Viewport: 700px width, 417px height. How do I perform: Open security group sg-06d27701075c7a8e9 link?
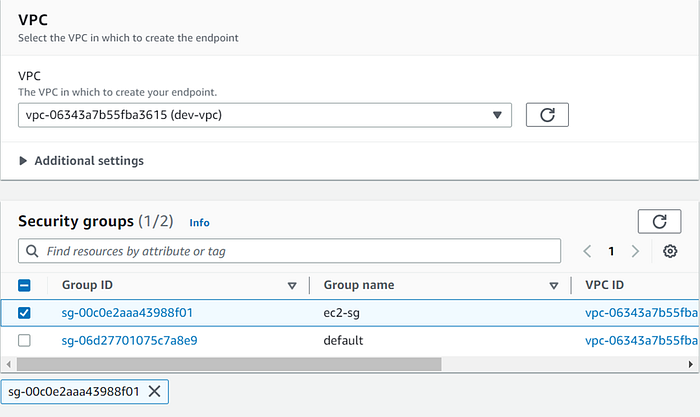tap(129, 340)
